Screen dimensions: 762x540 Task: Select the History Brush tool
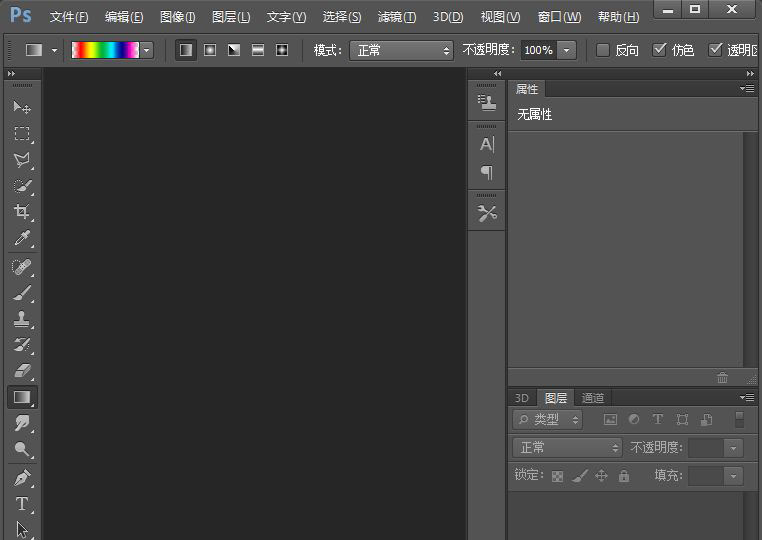point(22,345)
